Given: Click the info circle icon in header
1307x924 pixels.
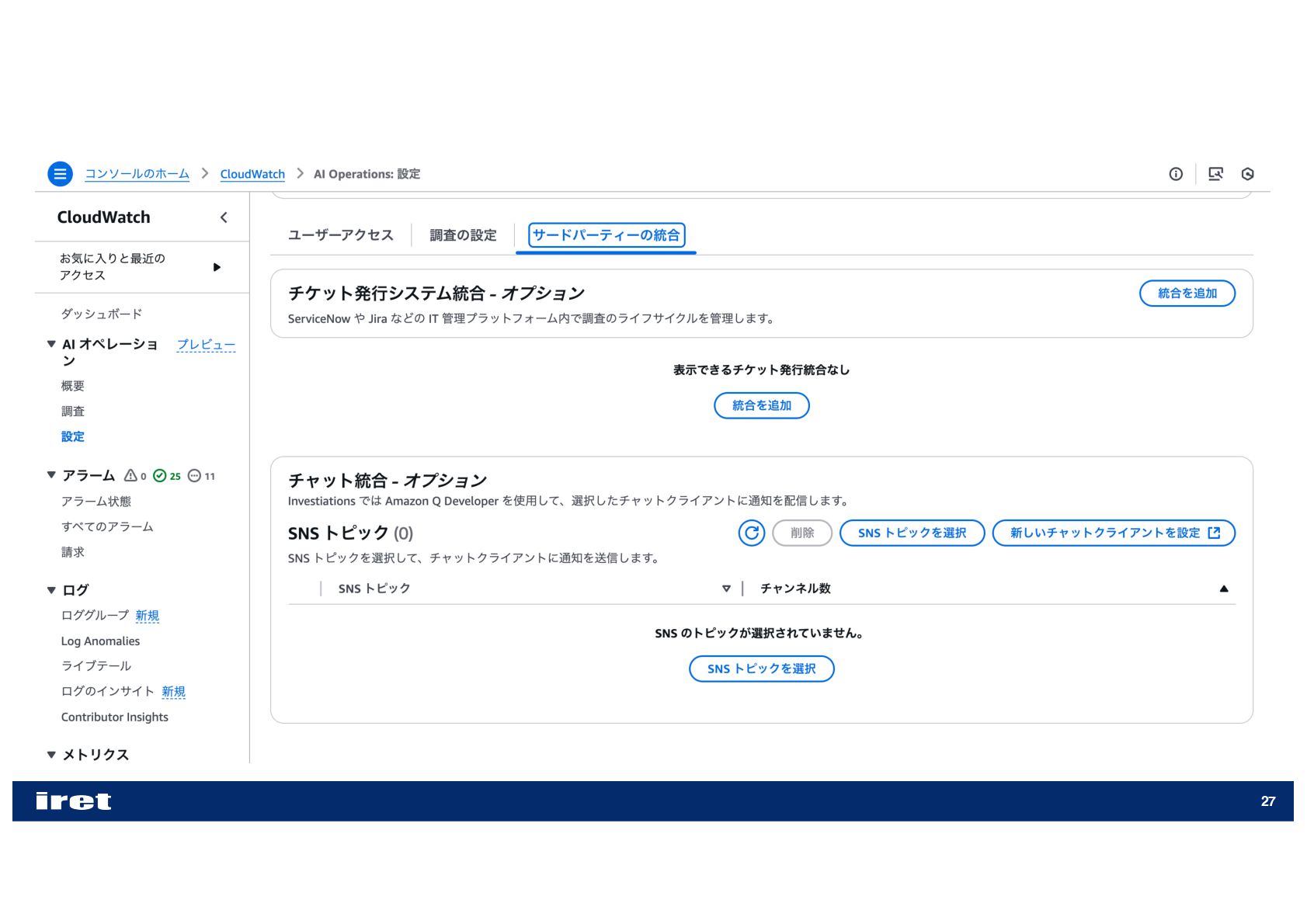Looking at the screenshot, I should coord(1176,174).
